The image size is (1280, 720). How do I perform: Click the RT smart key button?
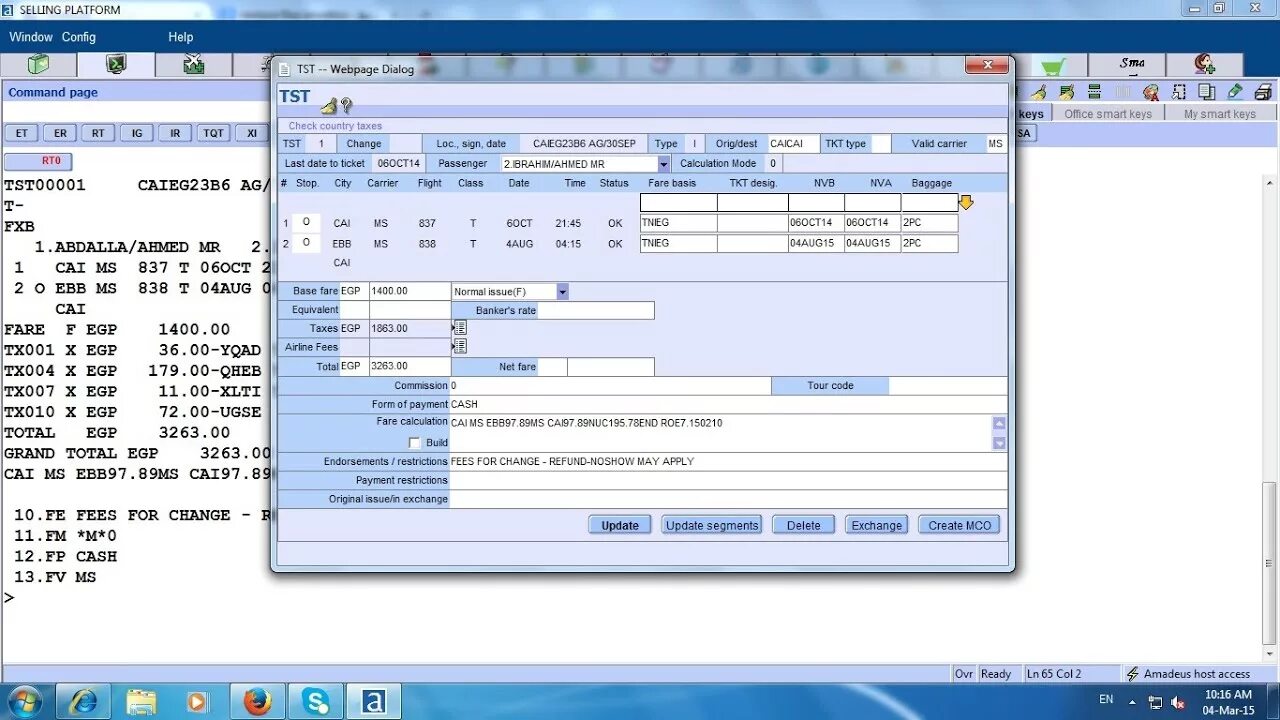(98, 133)
